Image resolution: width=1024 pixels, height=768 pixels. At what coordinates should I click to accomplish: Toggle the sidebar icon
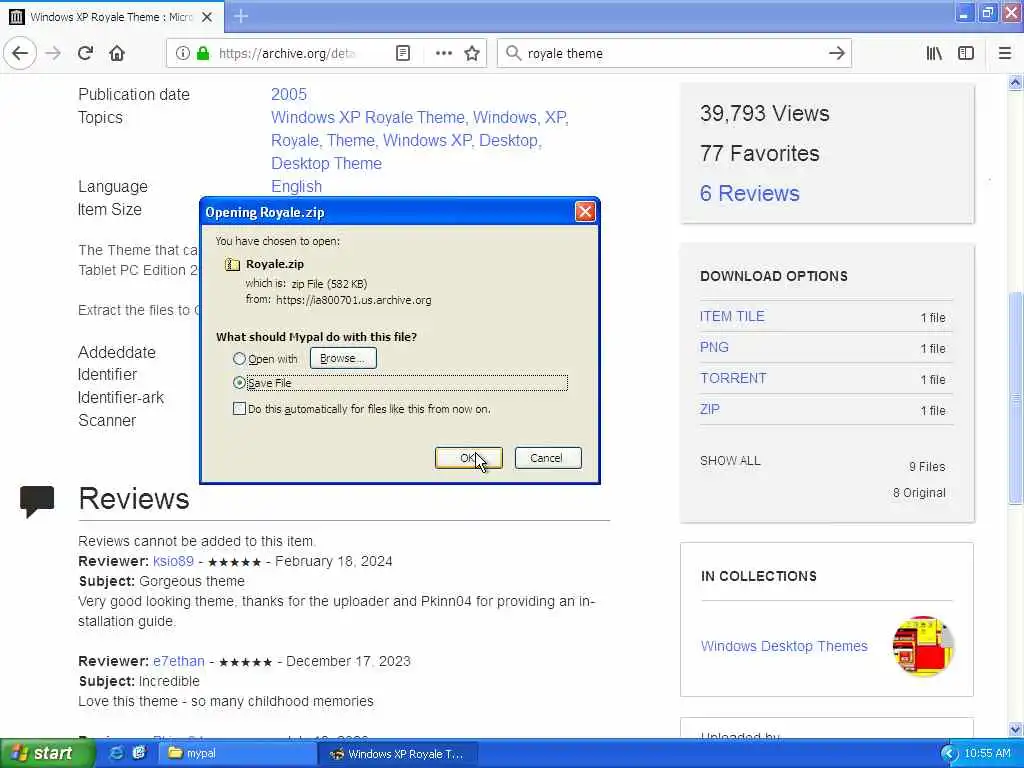tap(966, 54)
